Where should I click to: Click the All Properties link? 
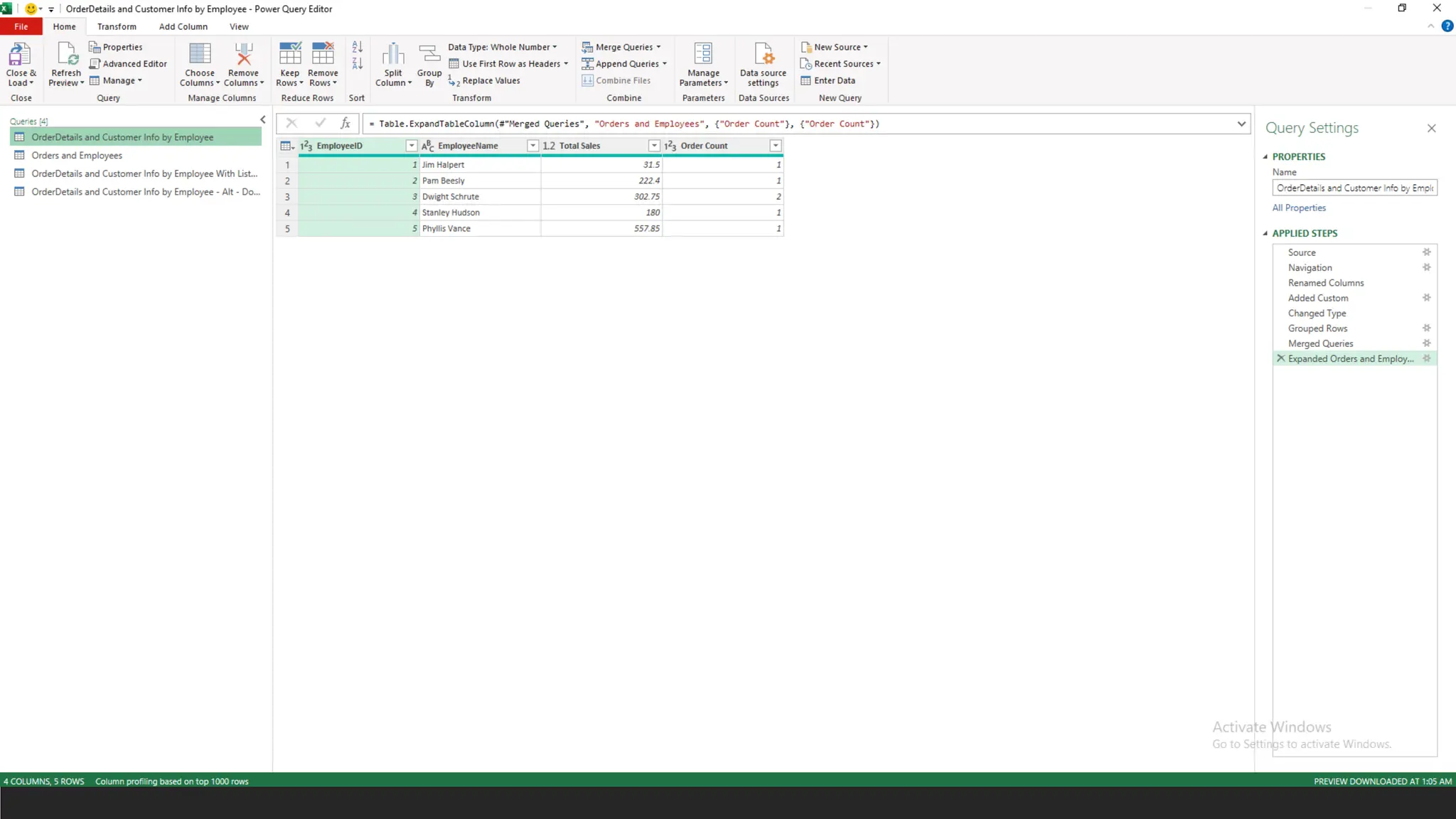(x=1299, y=208)
